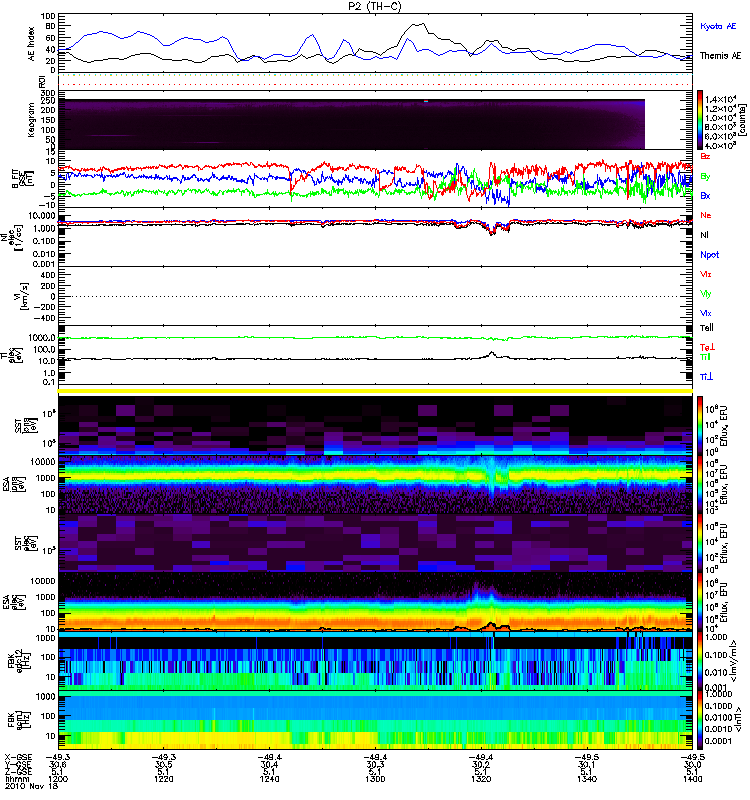Click the black "Tell" legend label

click(707, 328)
